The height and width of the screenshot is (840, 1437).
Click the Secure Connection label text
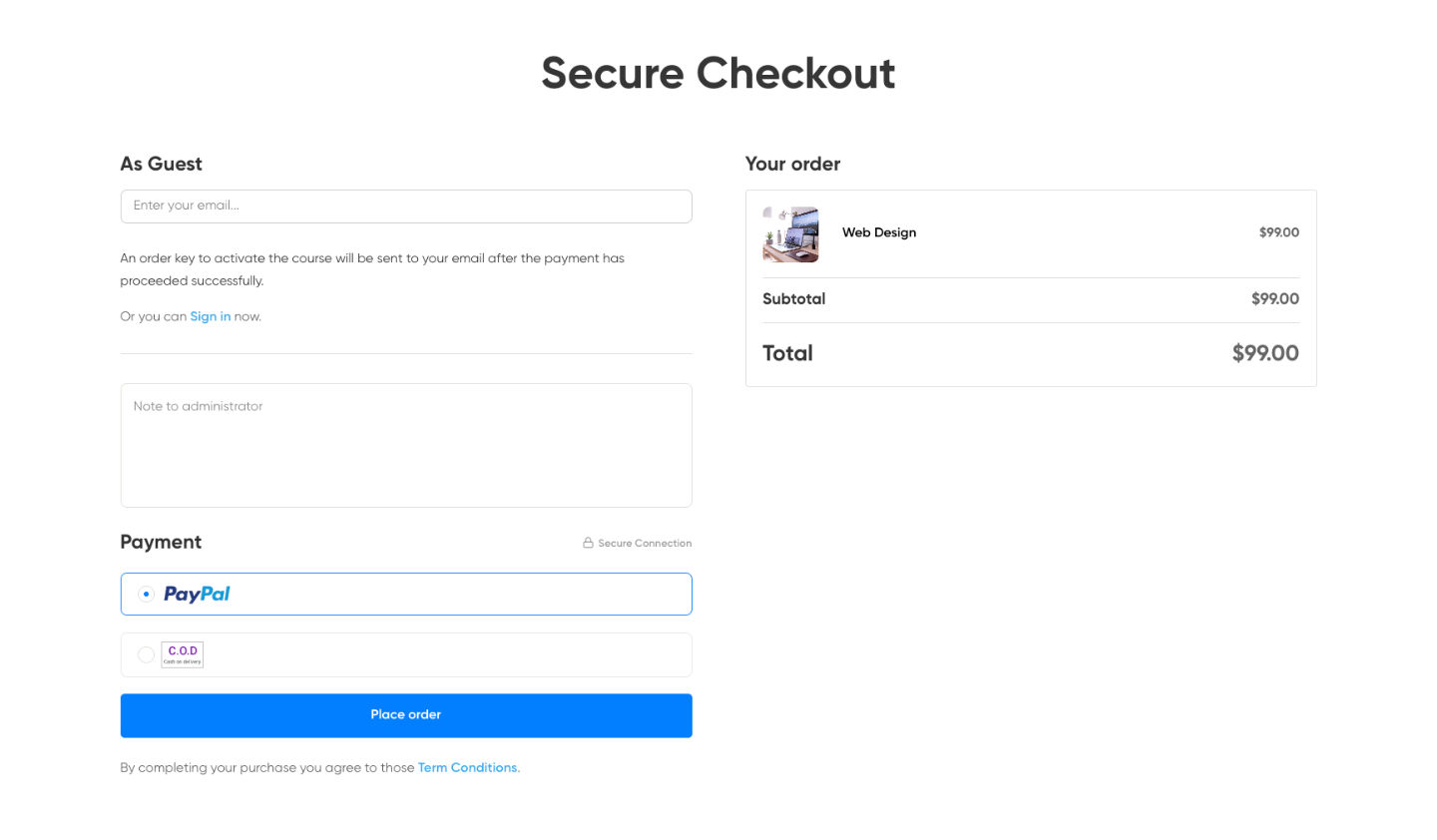645,544
